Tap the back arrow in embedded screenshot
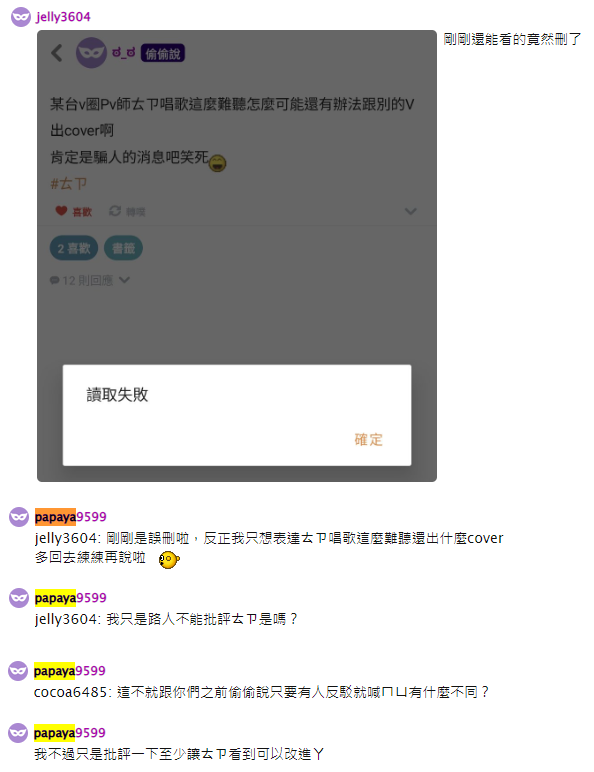The image size is (594, 772). (x=57, y=53)
